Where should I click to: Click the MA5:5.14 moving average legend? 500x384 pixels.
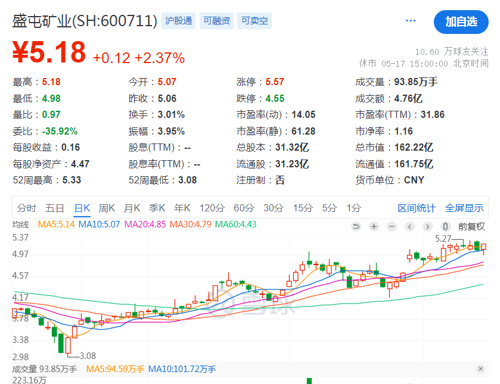(56, 224)
